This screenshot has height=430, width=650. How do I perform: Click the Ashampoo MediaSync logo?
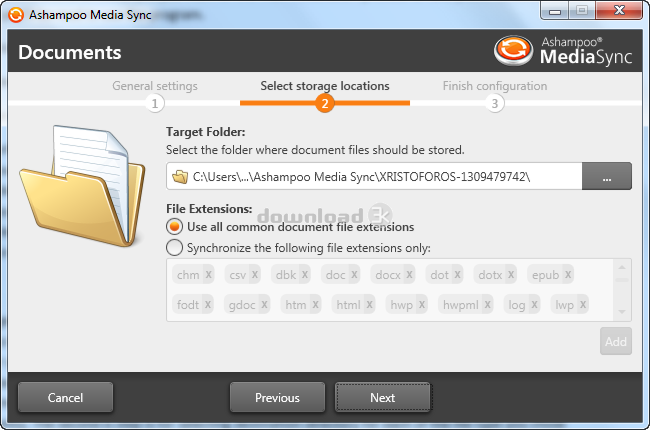pyautogui.click(x=563, y=52)
